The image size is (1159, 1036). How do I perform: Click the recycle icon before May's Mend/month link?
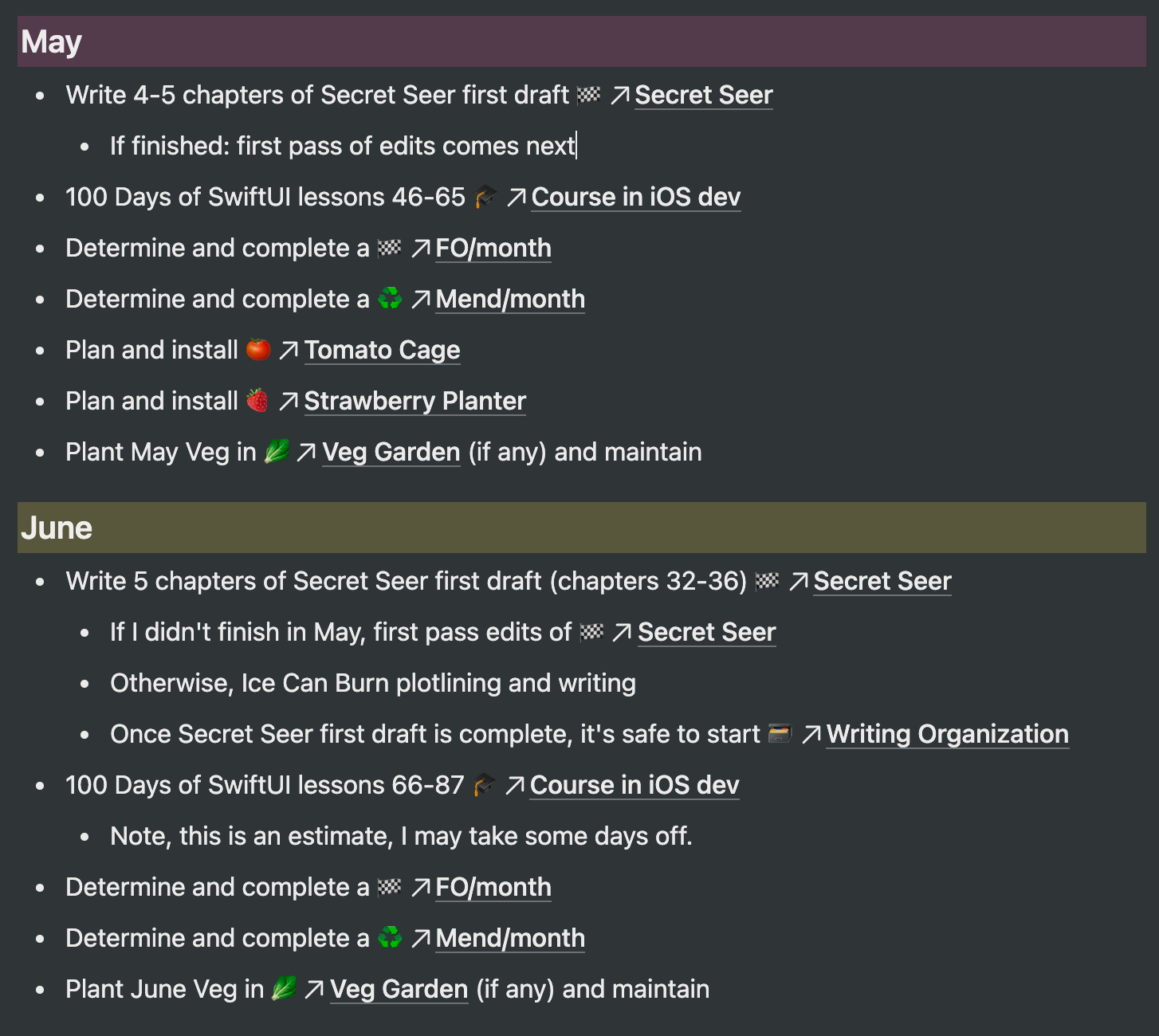point(390,298)
